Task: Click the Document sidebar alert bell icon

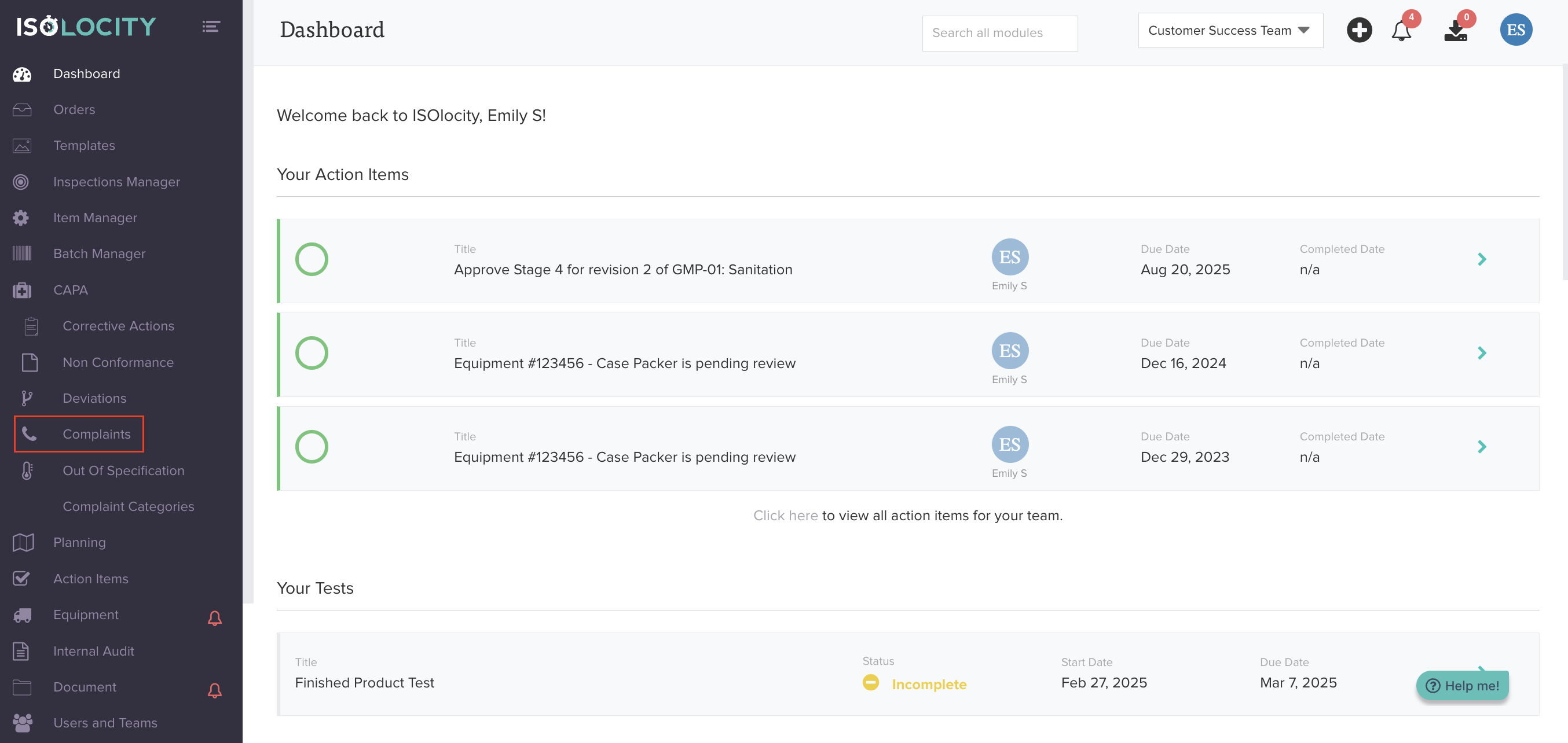Action: (214, 690)
